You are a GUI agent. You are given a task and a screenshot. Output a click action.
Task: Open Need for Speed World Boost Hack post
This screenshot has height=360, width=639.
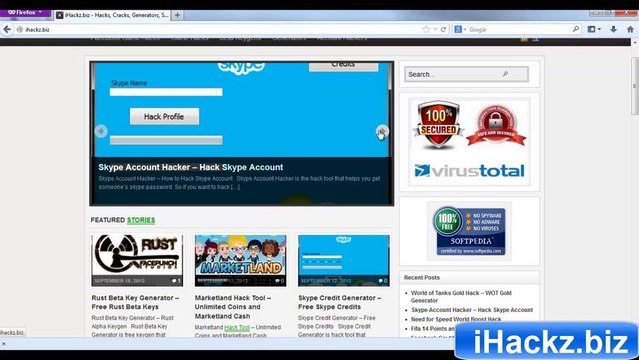[x=456, y=319]
